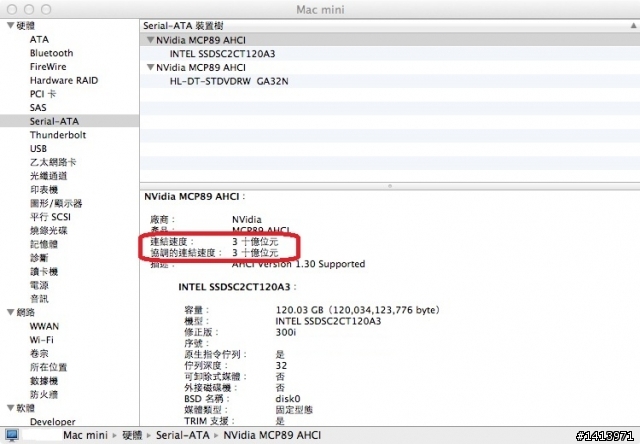Select INTEL SSDSC2CT120A3 in device tree
This screenshot has width=640, height=444.
point(390,54)
